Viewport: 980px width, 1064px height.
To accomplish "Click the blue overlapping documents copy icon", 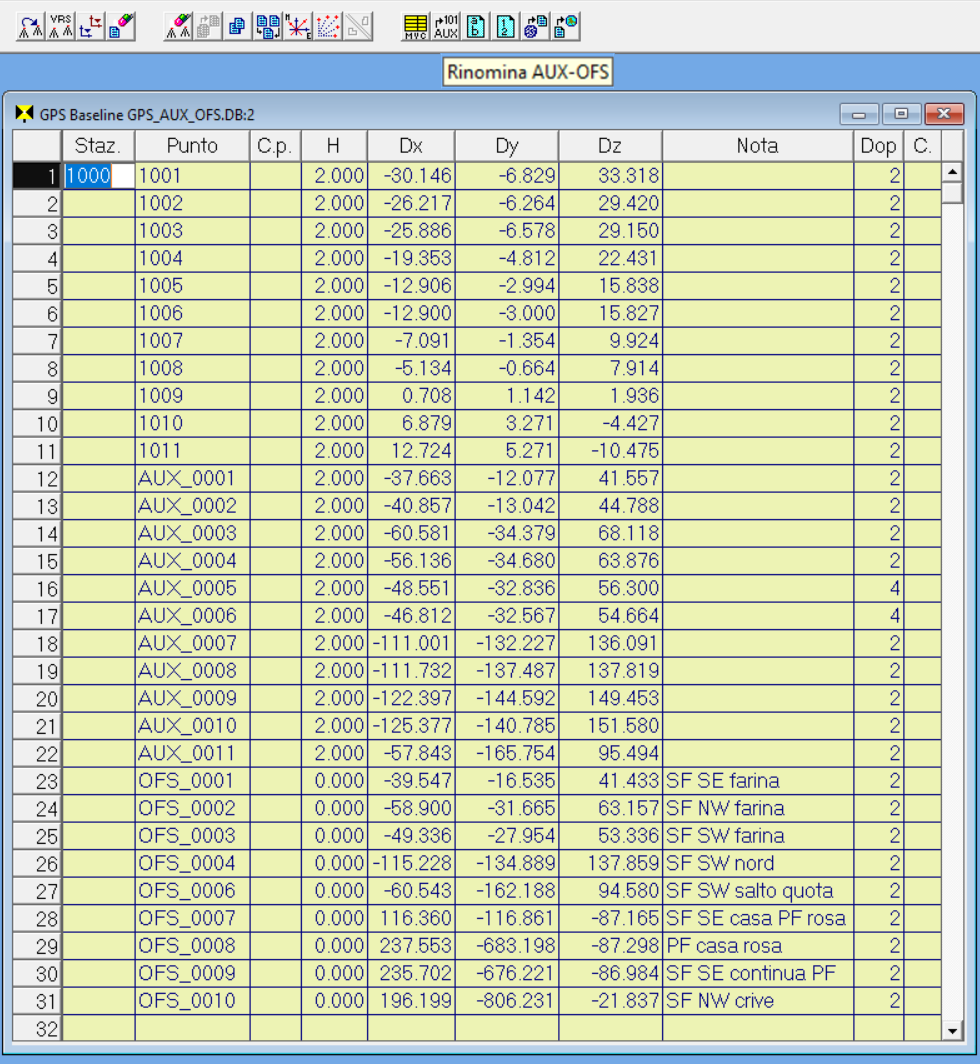I will tap(238, 26).
